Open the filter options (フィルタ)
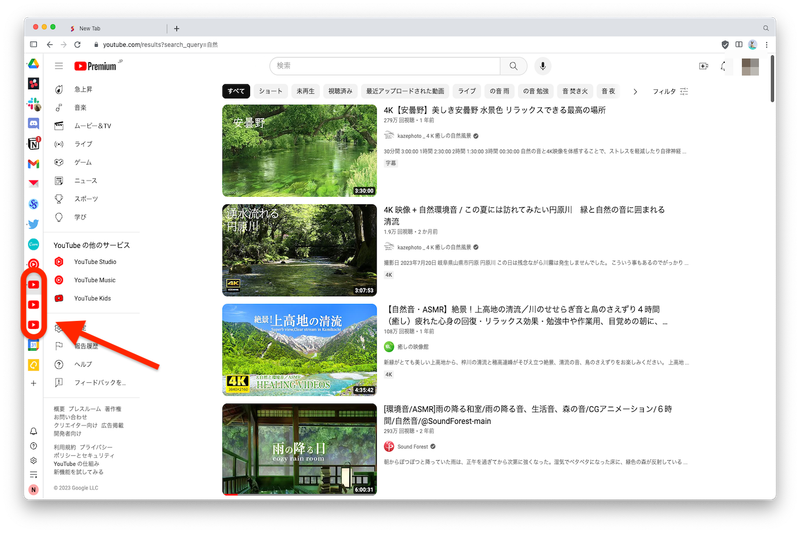Screen dimensions: 800x533 (670, 91)
